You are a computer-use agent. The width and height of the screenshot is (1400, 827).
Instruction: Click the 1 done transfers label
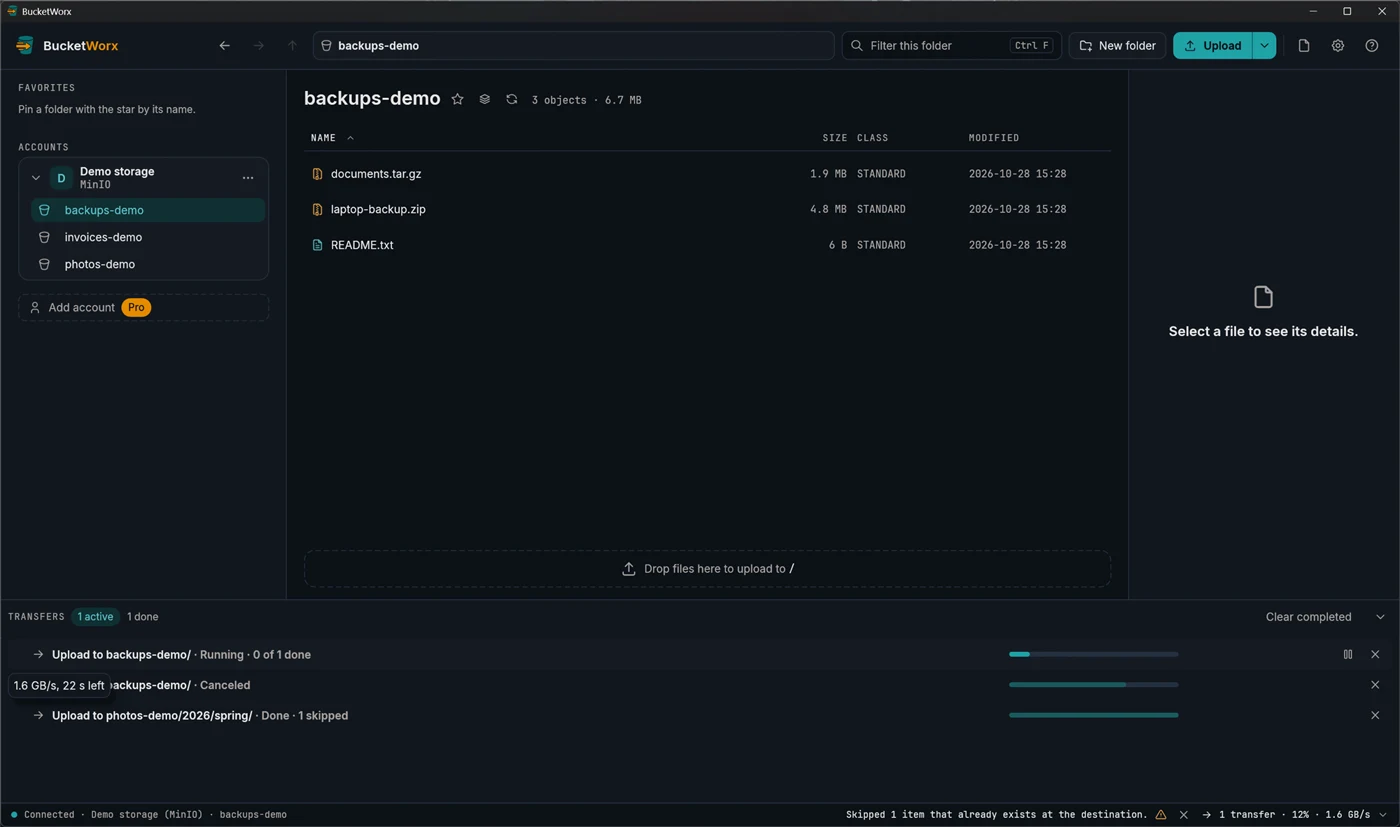[x=142, y=617]
